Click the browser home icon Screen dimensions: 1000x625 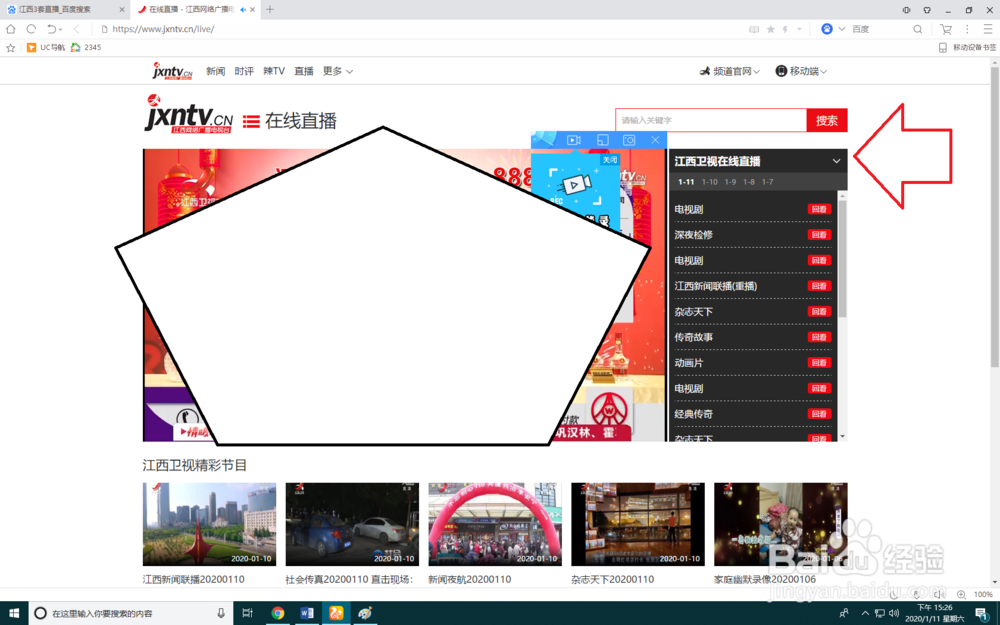click(x=11, y=29)
